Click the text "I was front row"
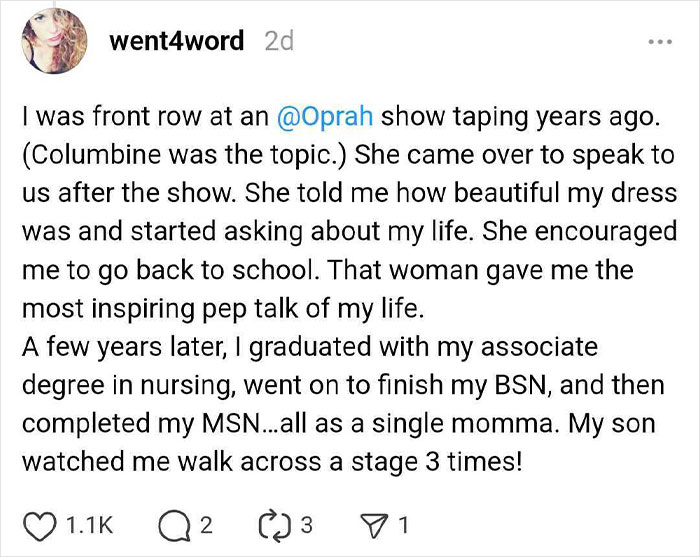Viewport: 700px width, 557px height. (108, 117)
